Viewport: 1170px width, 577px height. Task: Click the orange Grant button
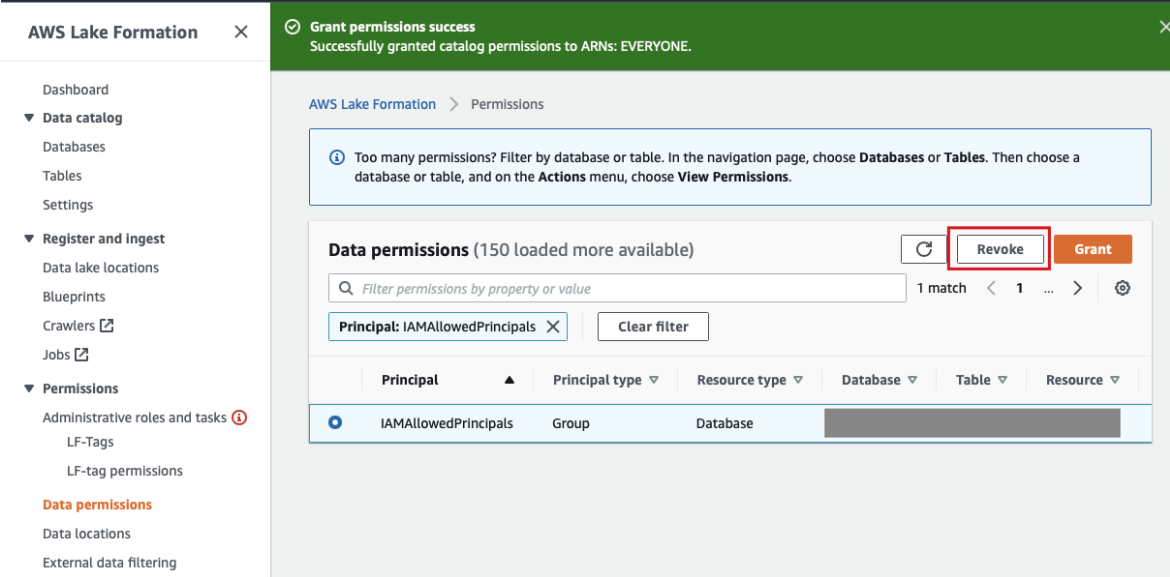pyautogui.click(x=1092, y=249)
